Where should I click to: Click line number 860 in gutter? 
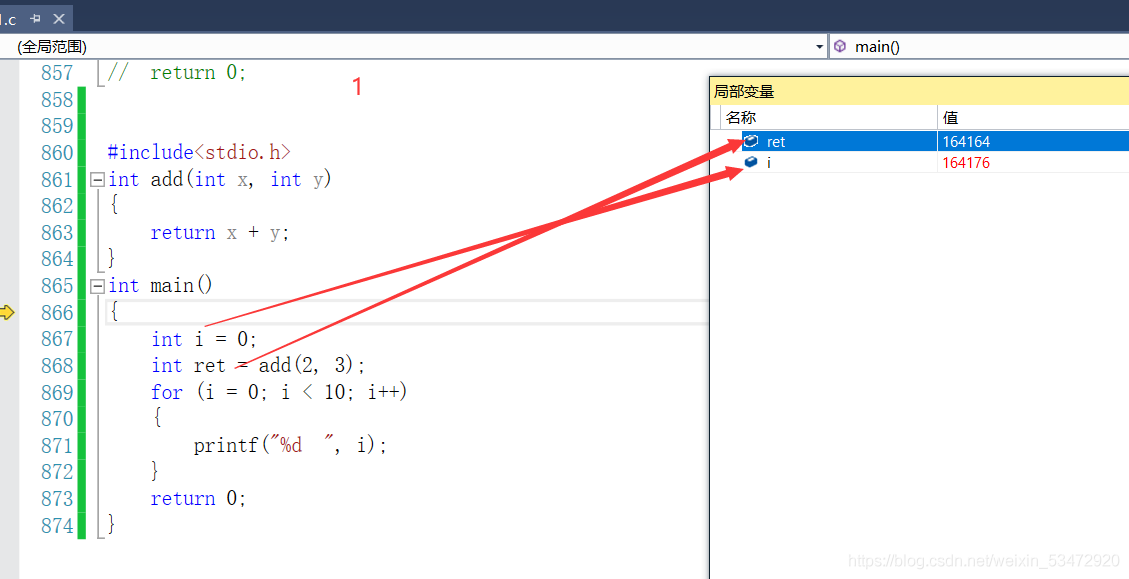[57, 153]
